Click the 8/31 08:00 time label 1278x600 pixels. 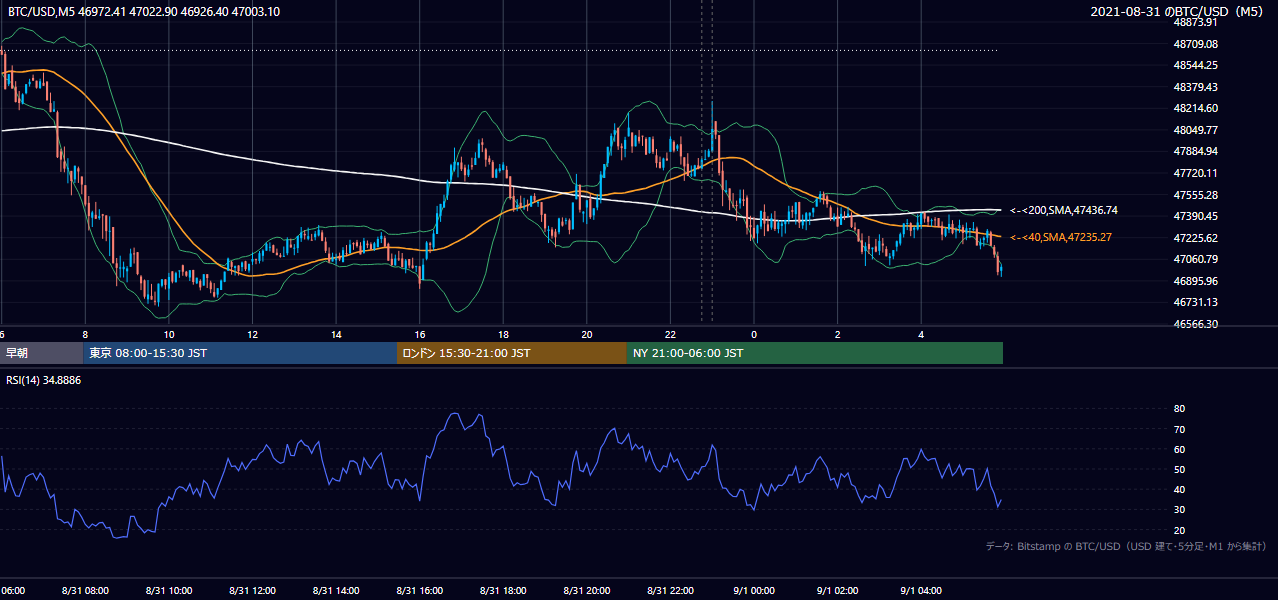85,591
